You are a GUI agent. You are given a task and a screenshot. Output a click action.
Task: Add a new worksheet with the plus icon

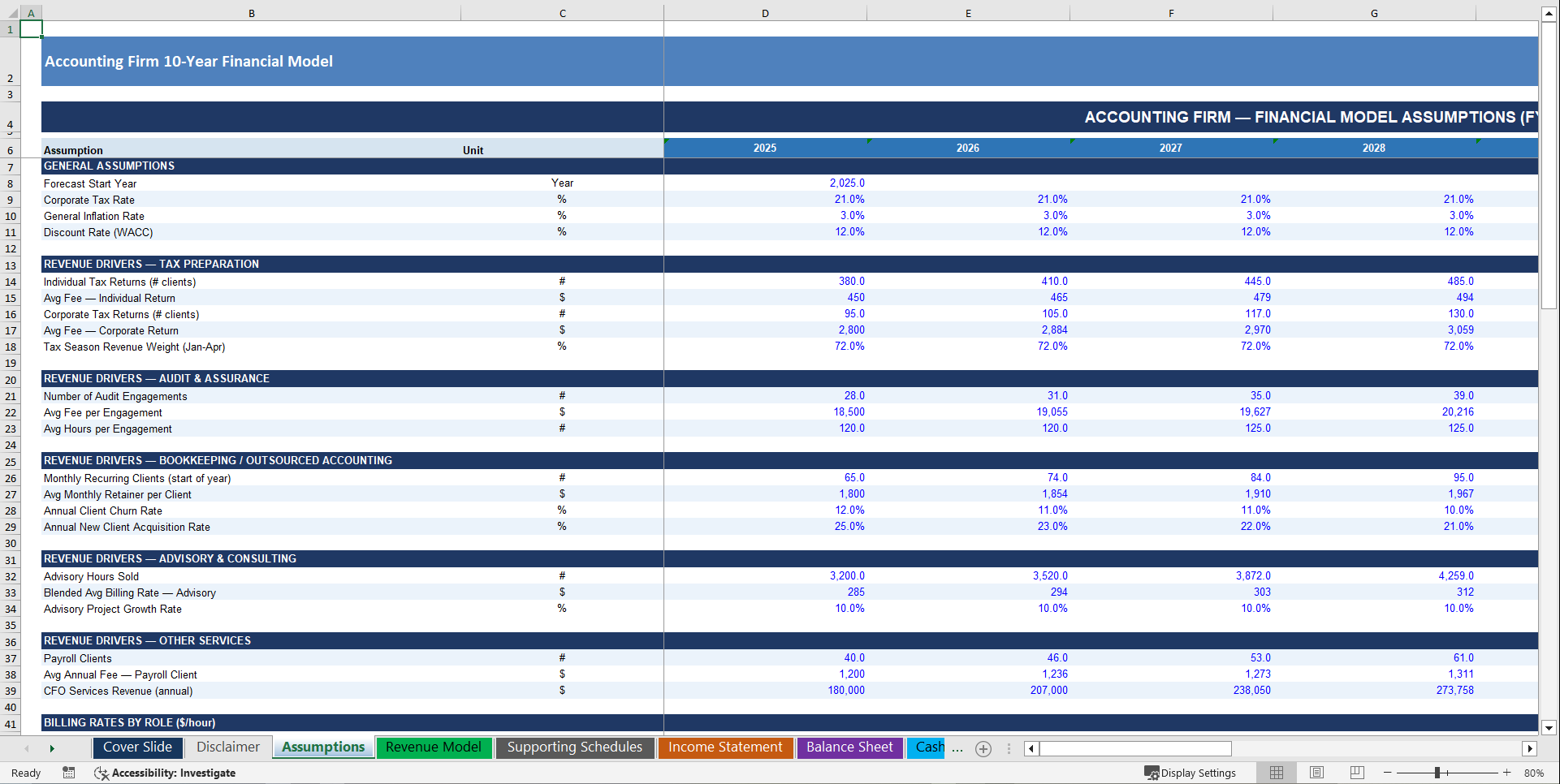click(x=983, y=748)
